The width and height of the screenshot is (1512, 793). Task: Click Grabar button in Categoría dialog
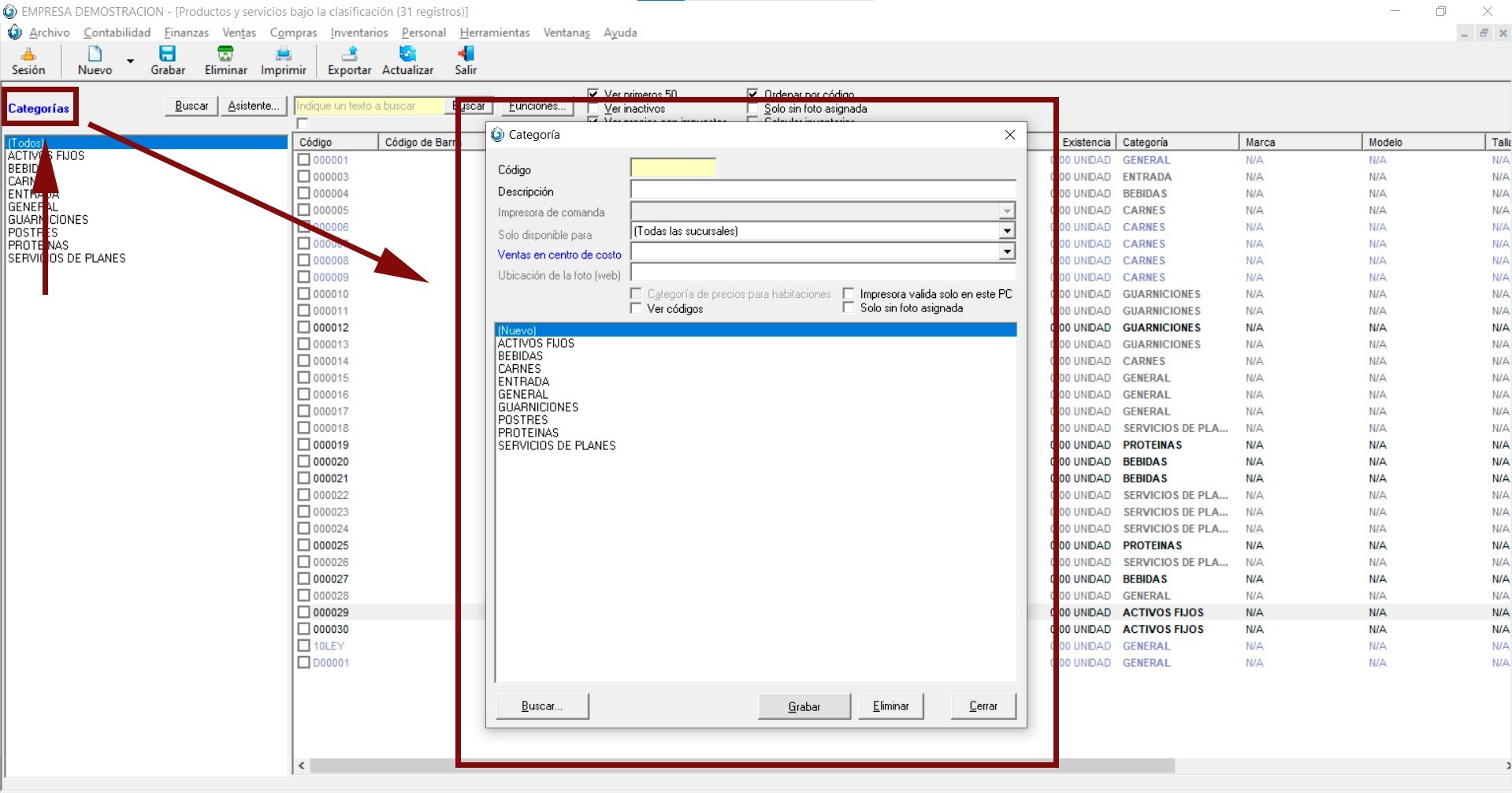804,706
